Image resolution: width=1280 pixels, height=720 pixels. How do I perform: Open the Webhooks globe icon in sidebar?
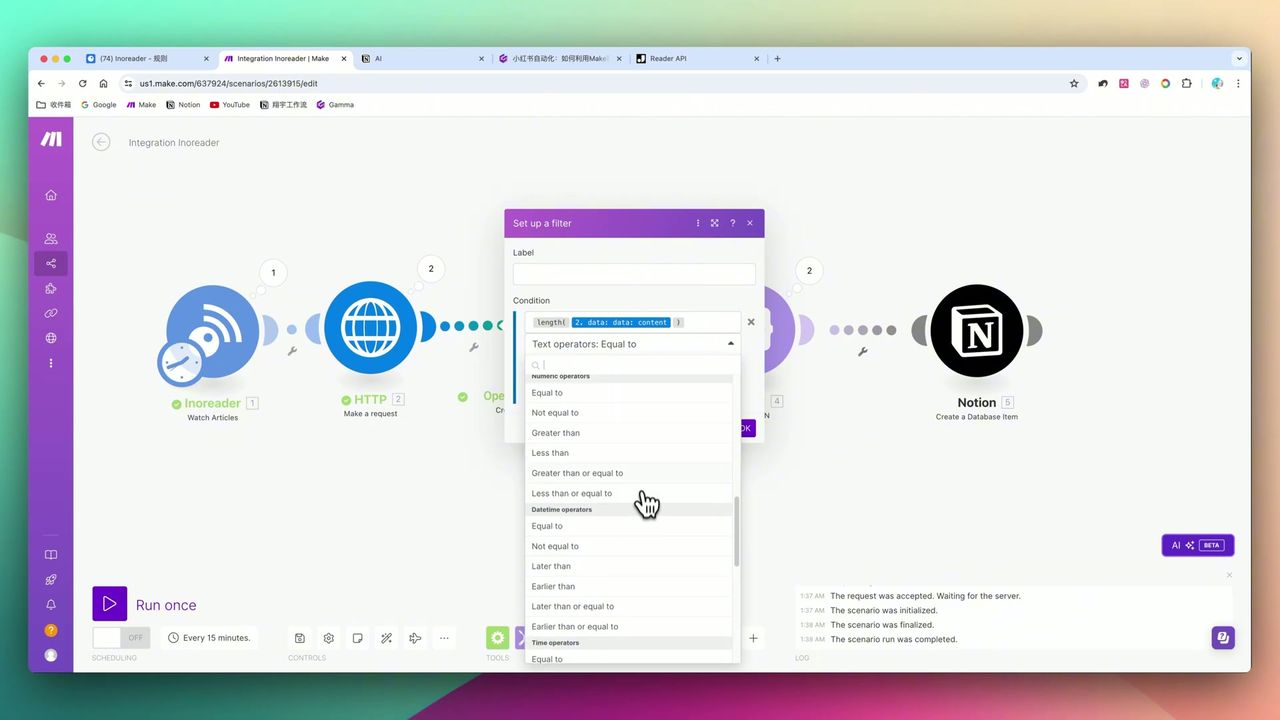coord(51,338)
